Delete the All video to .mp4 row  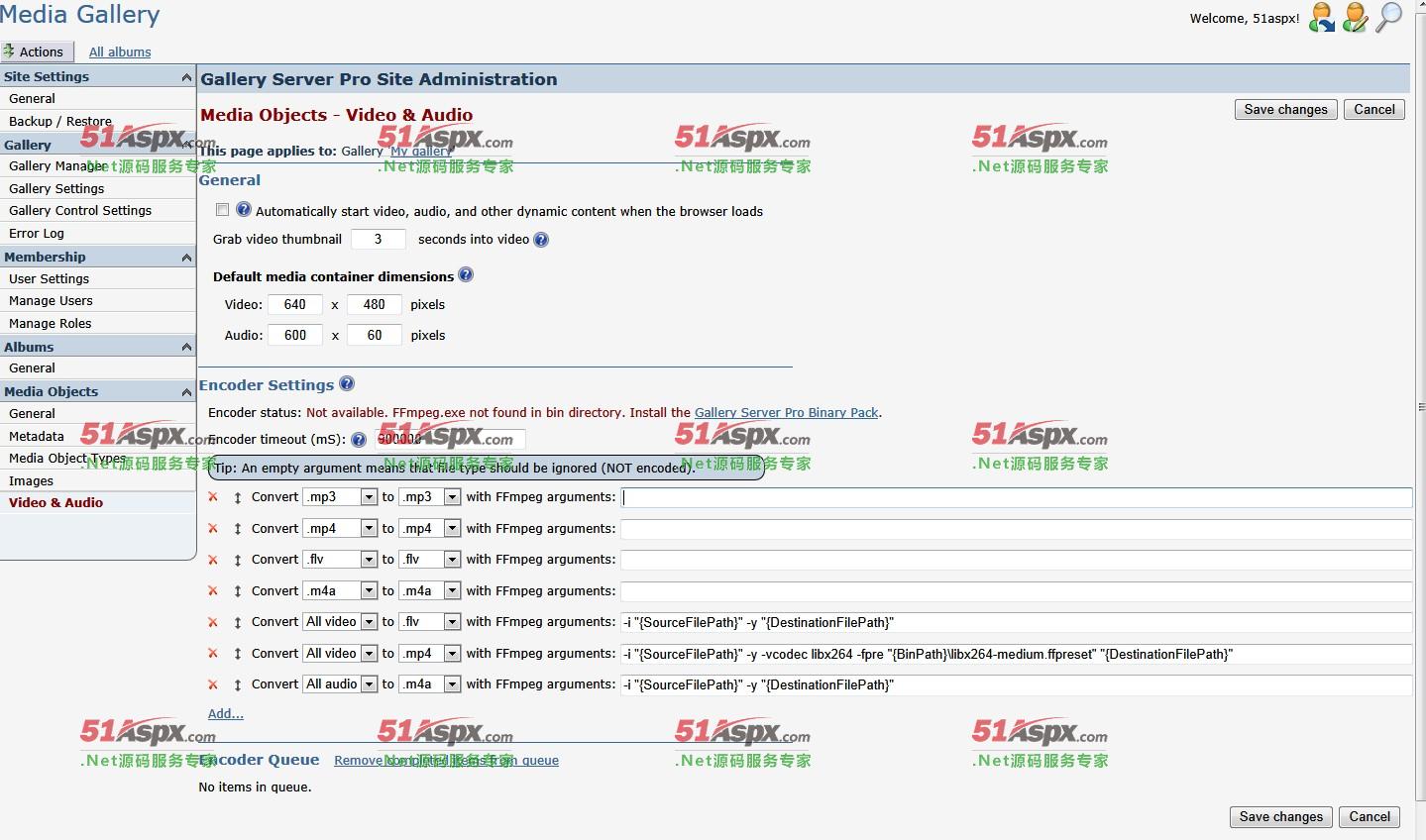(213, 654)
